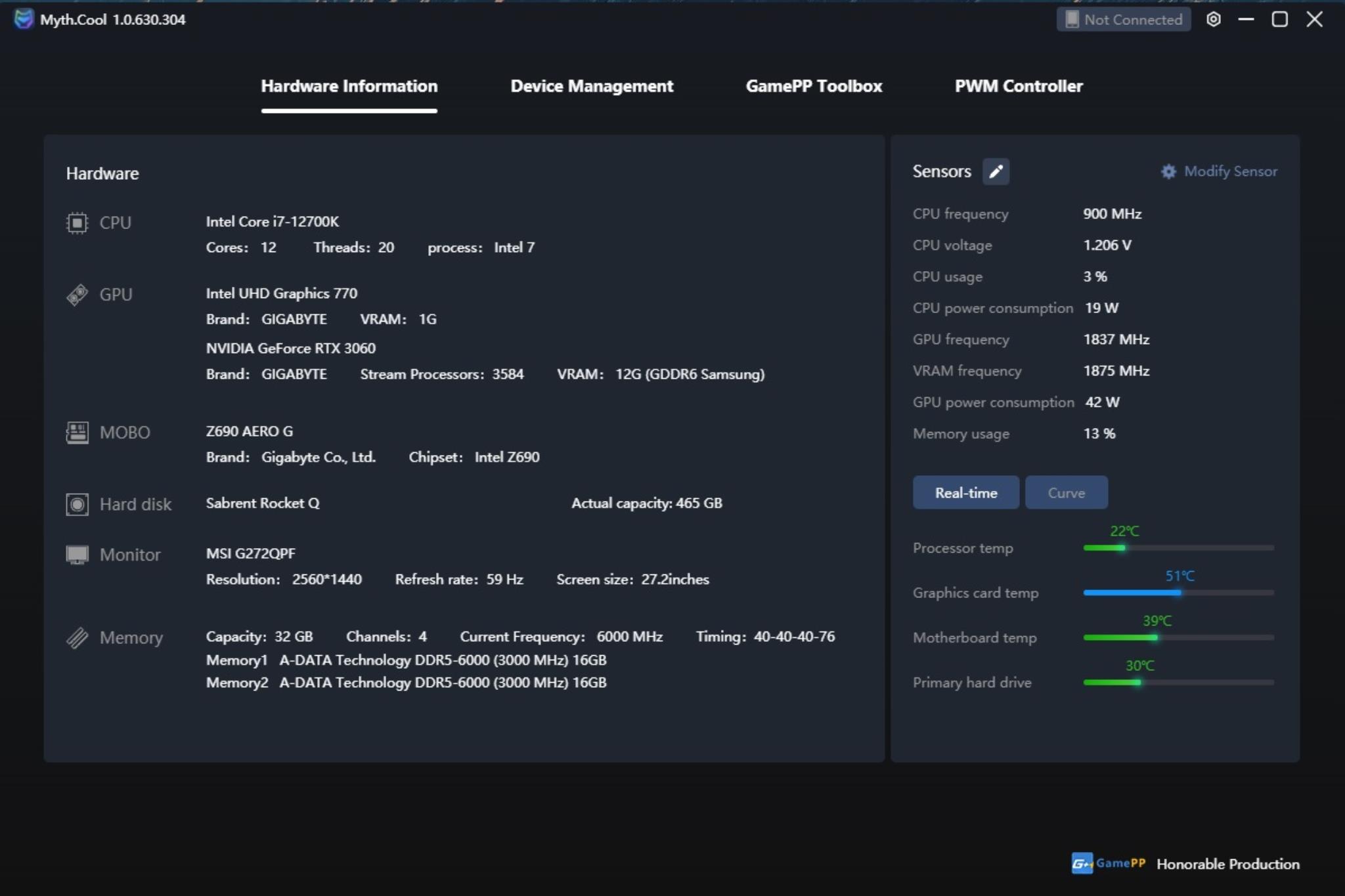The width and height of the screenshot is (1345, 896).
Task: Switch to the Hardware Information tab
Action: coord(349,86)
